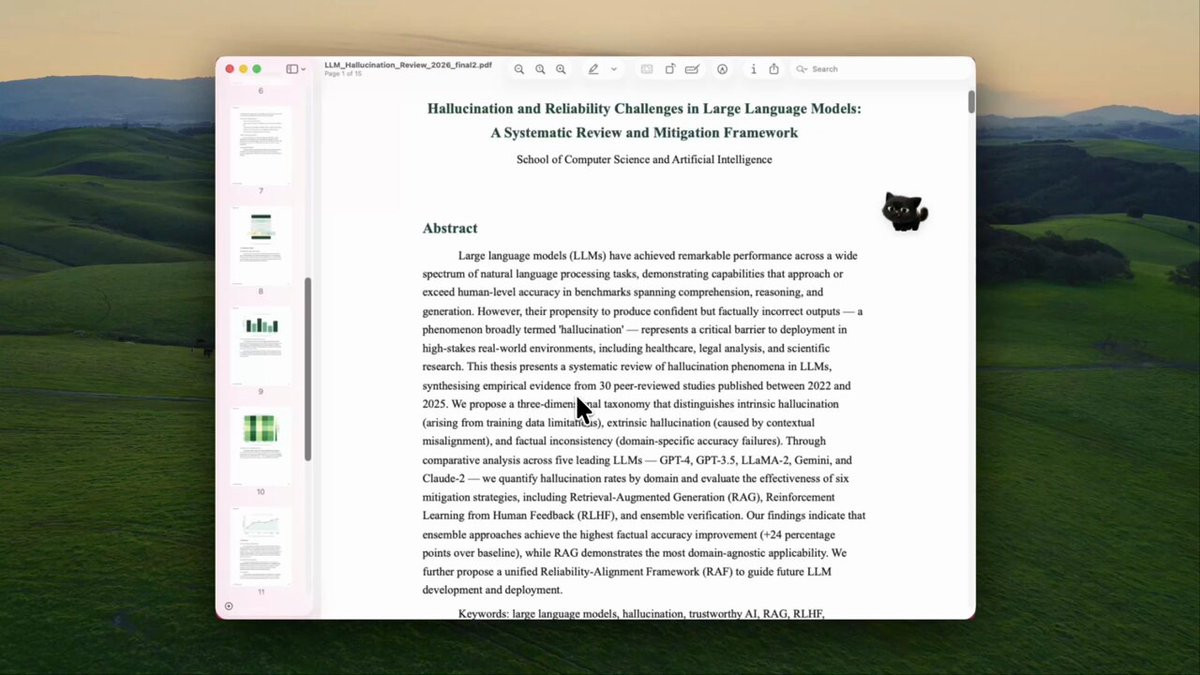
Task: Click the zoom to actual size icon
Action: click(x=540, y=69)
